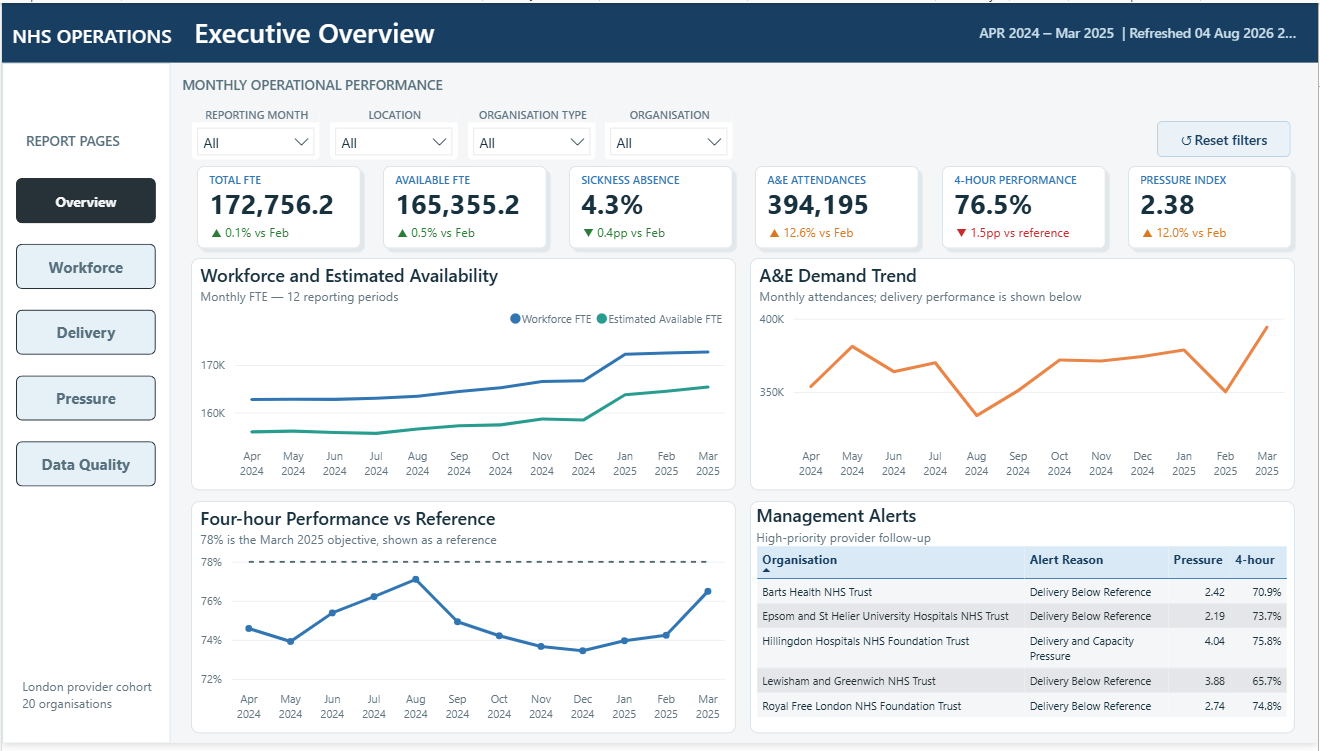Click the Reset filters button
This screenshot has width=1320, height=751.
coord(1224,140)
